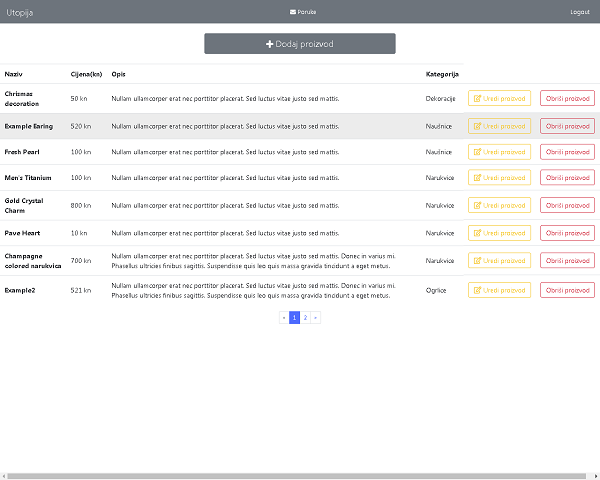This screenshot has width=600, height=480.
Task: Delete the Men's Titanium product
Action: point(567,178)
